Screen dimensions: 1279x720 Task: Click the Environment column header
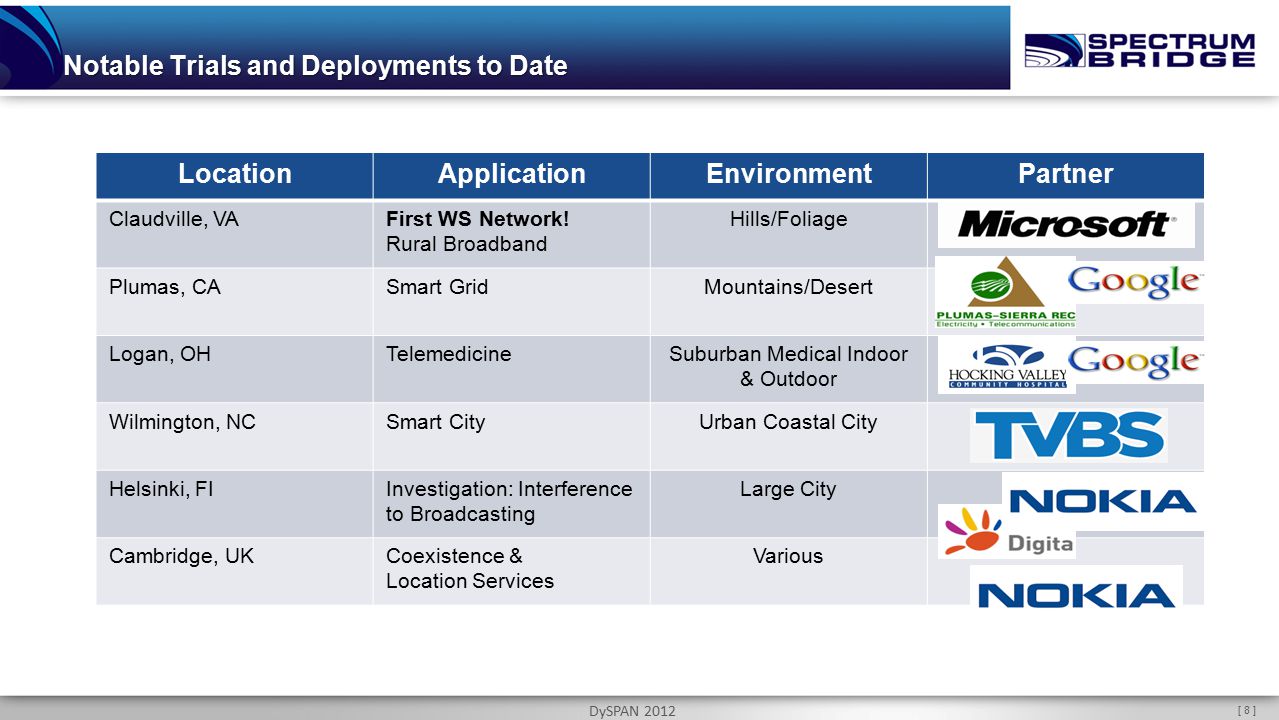click(789, 175)
